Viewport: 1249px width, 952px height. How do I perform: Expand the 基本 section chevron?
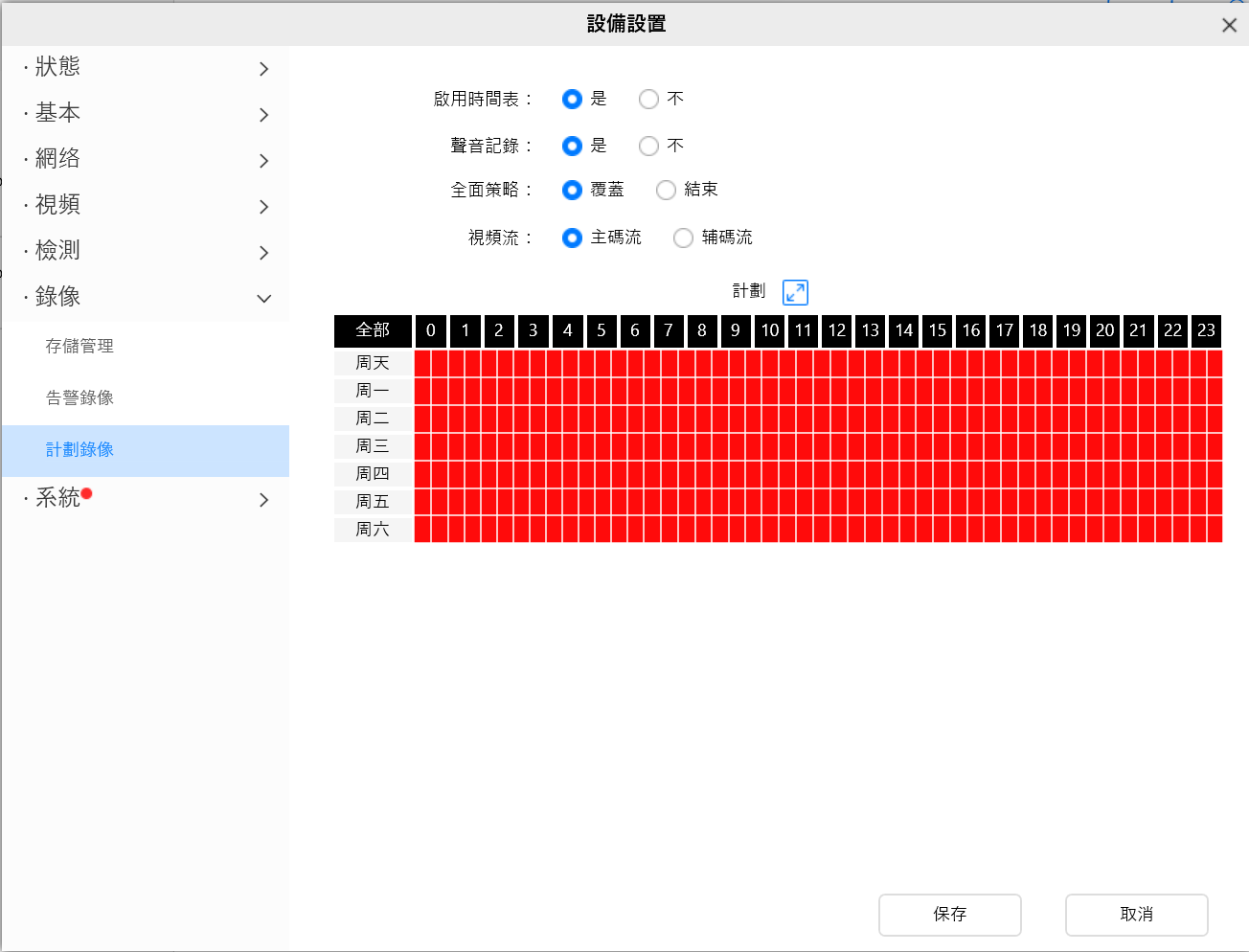pyautogui.click(x=264, y=115)
